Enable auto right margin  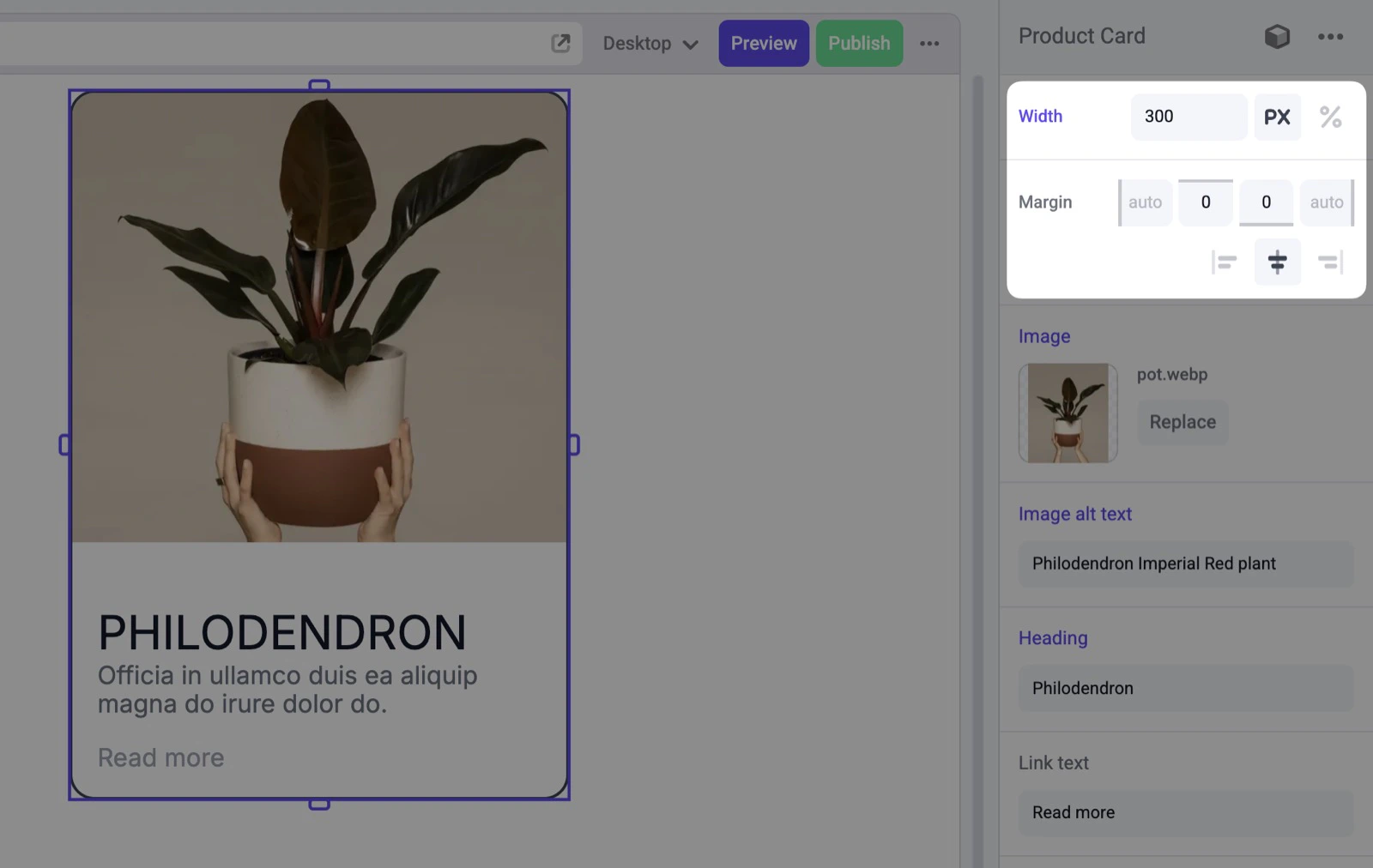pos(1327,202)
